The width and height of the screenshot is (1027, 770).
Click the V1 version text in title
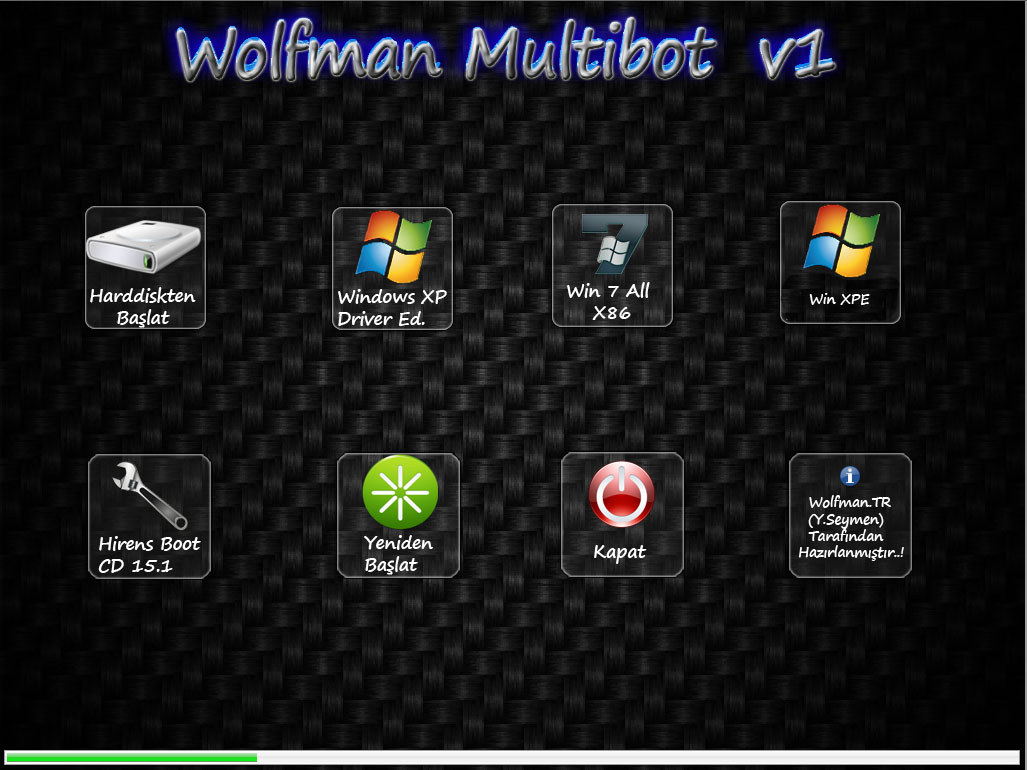797,55
